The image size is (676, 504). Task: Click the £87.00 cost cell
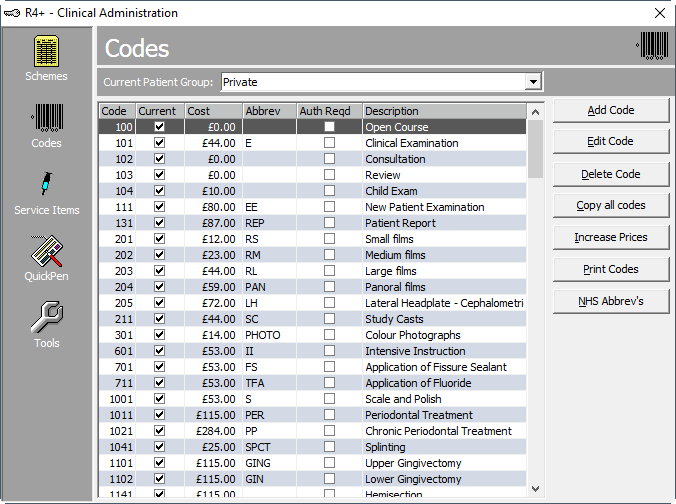[213, 223]
